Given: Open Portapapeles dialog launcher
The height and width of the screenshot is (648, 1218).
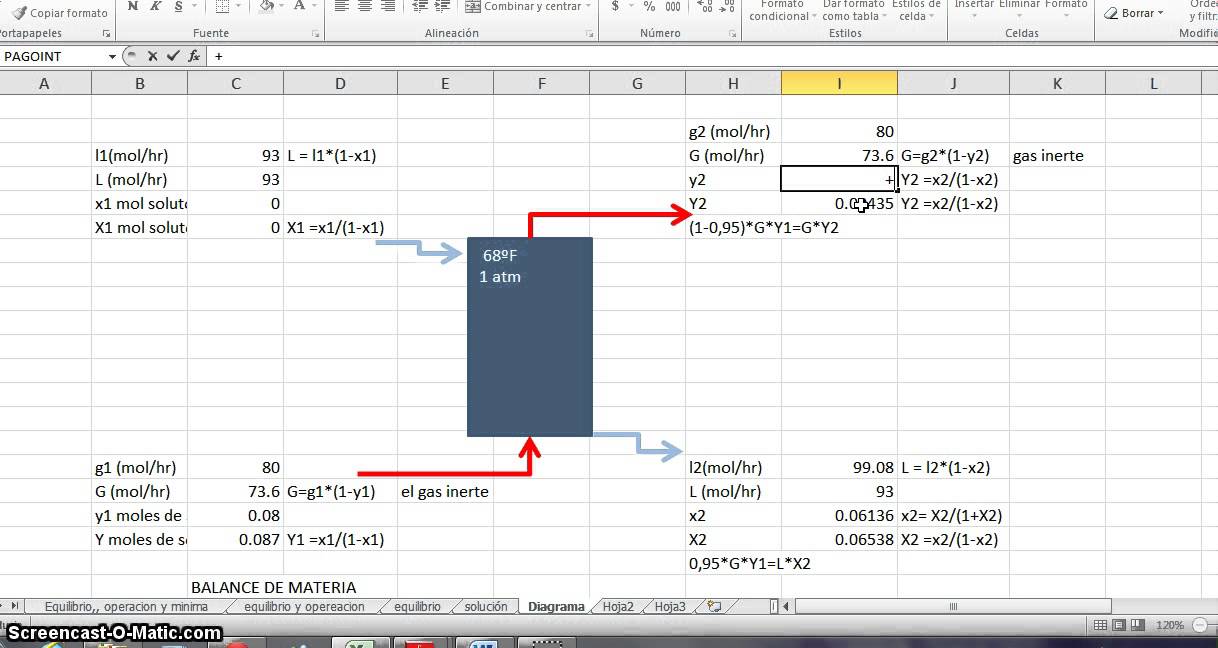Looking at the screenshot, I should (x=107, y=34).
